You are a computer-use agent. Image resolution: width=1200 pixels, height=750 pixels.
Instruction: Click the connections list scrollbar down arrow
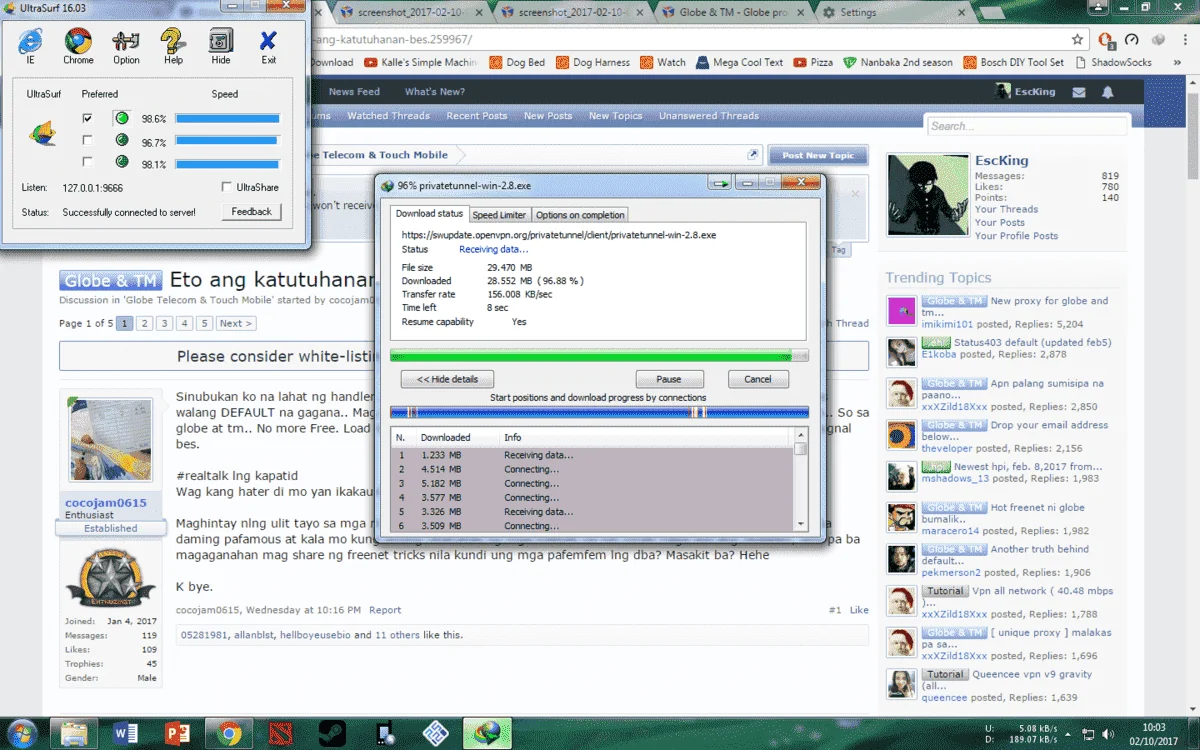coord(800,524)
